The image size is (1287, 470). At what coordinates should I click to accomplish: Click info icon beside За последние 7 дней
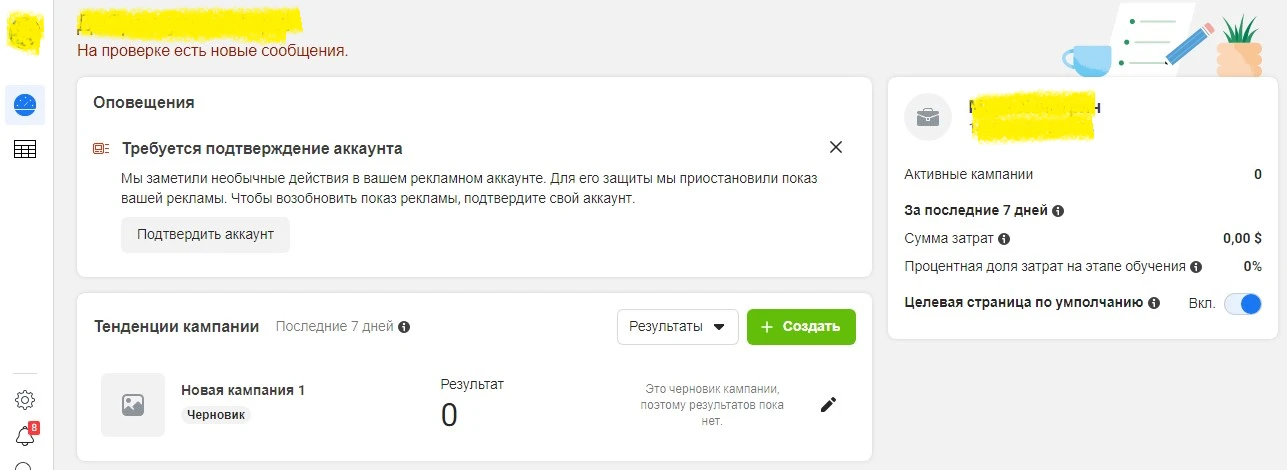(1058, 211)
